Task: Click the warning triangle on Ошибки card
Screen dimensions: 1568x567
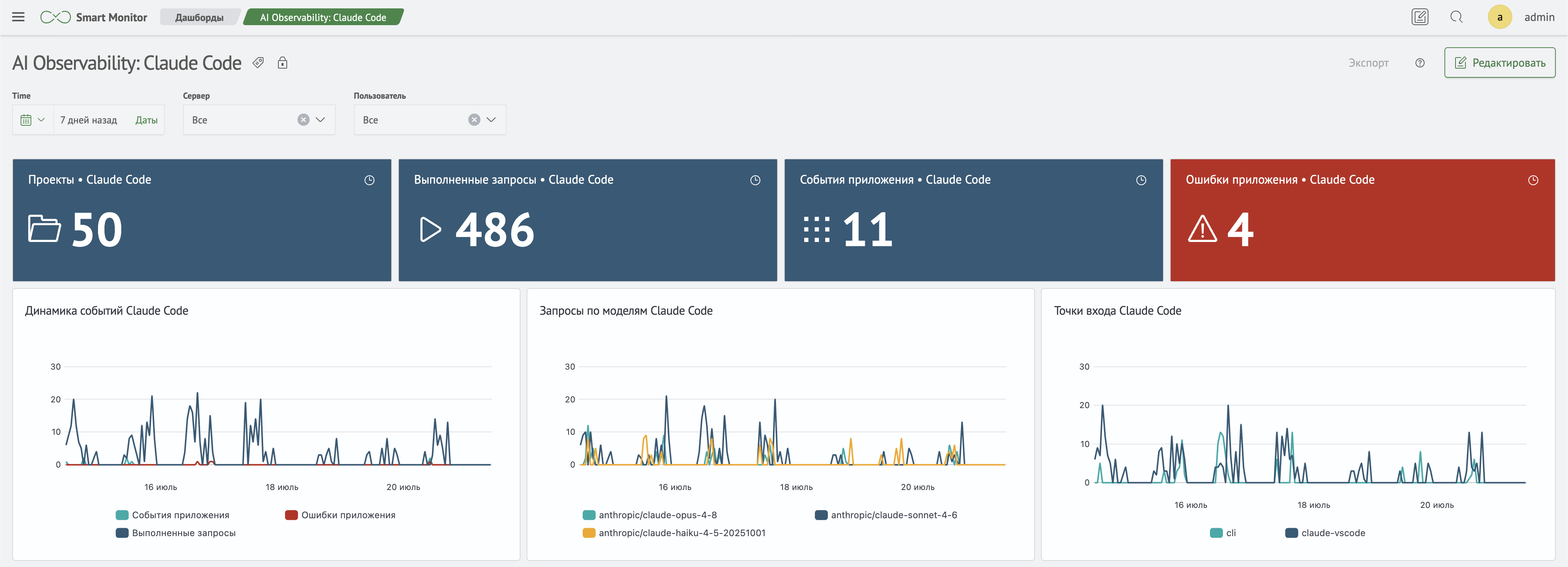Action: [1202, 229]
